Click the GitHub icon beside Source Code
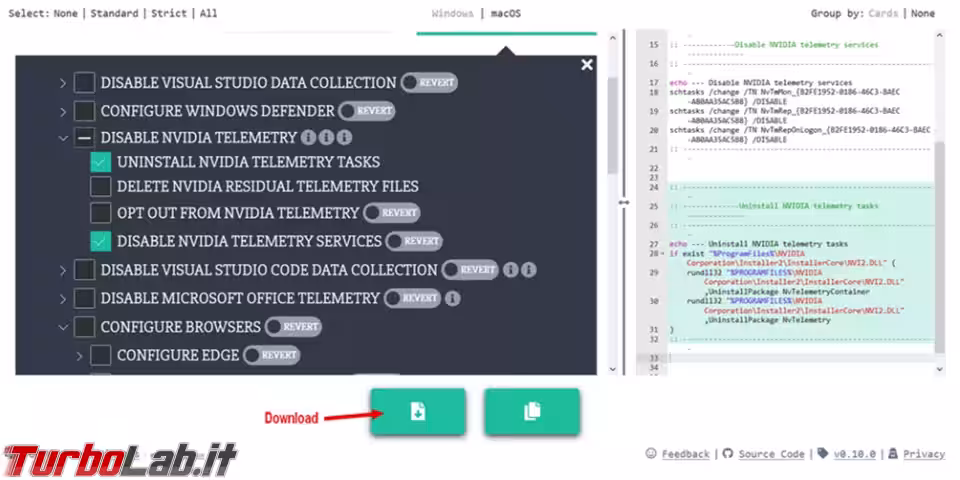The image size is (960, 480). click(x=728, y=454)
